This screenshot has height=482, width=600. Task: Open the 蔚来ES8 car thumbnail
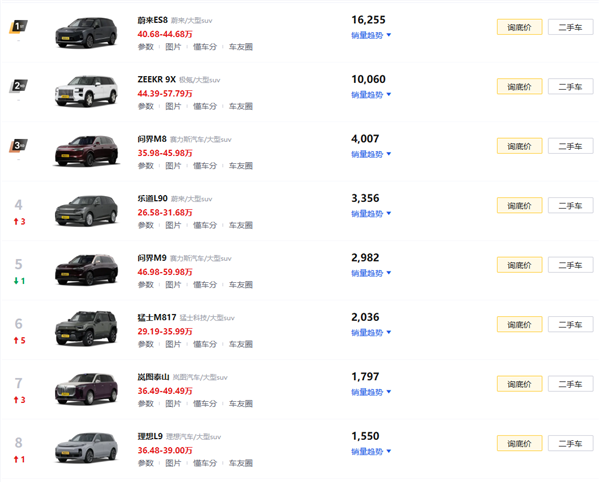(x=87, y=29)
